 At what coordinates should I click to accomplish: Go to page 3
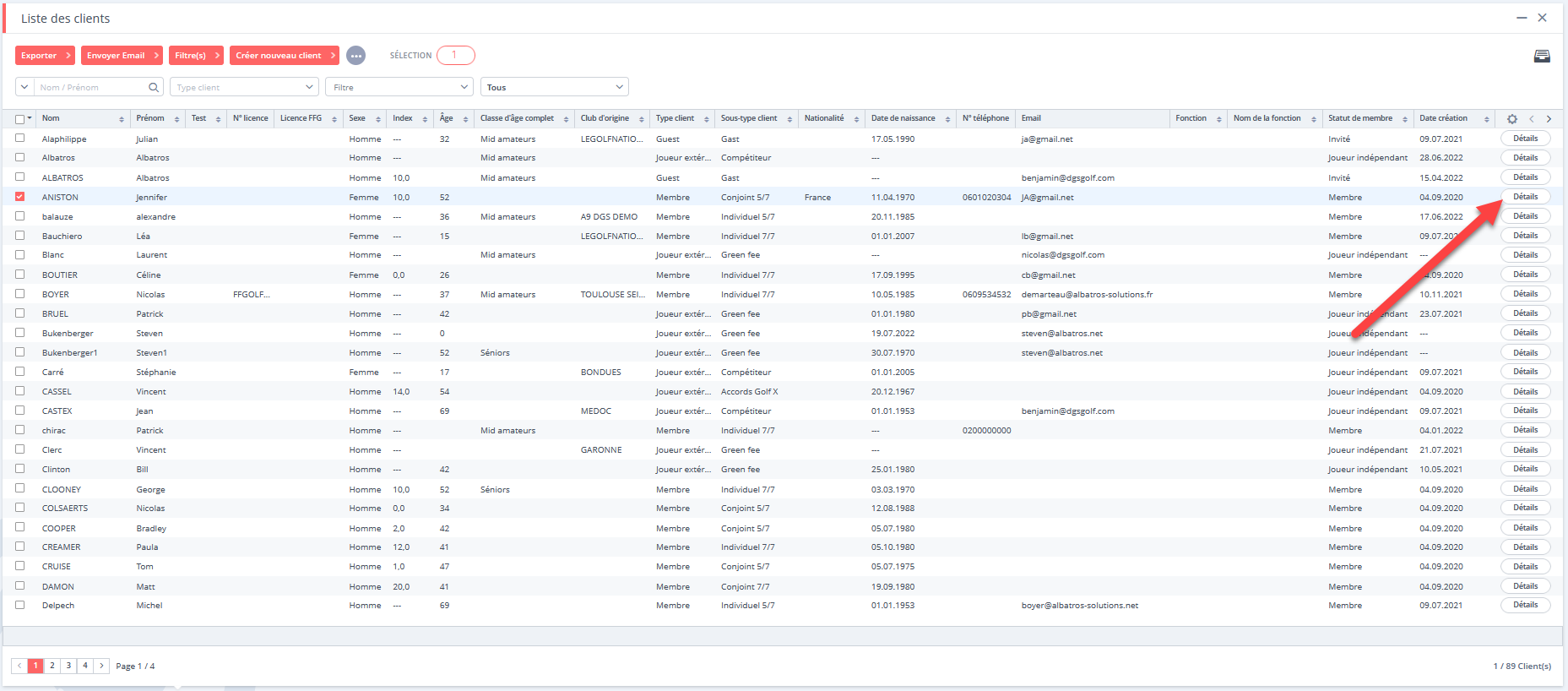68,666
